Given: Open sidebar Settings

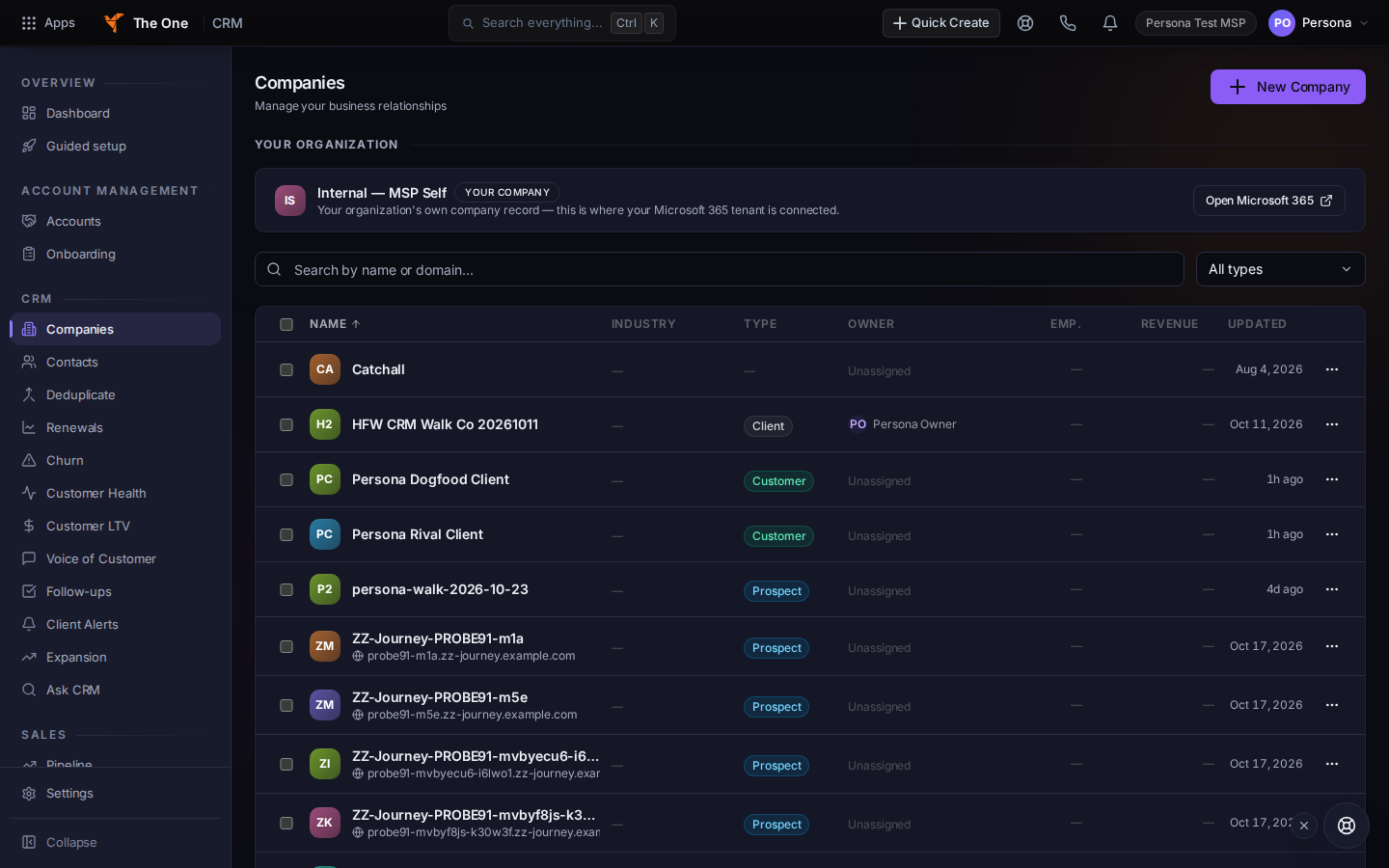Looking at the screenshot, I should [116, 793].
